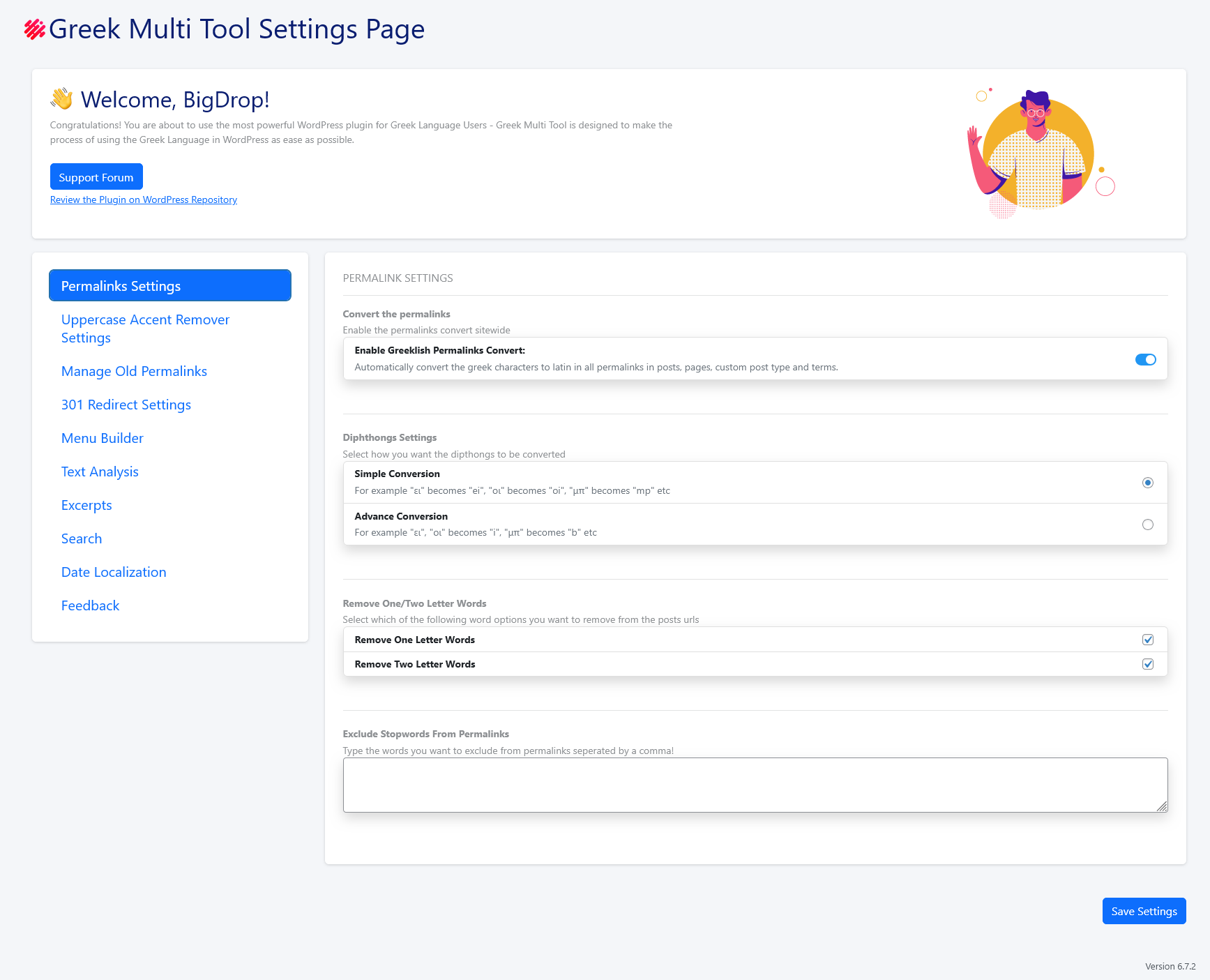Focus the Exclude Stopwords text area
This screenshot has height=980, width=1210.
click(x=755, y=785)
